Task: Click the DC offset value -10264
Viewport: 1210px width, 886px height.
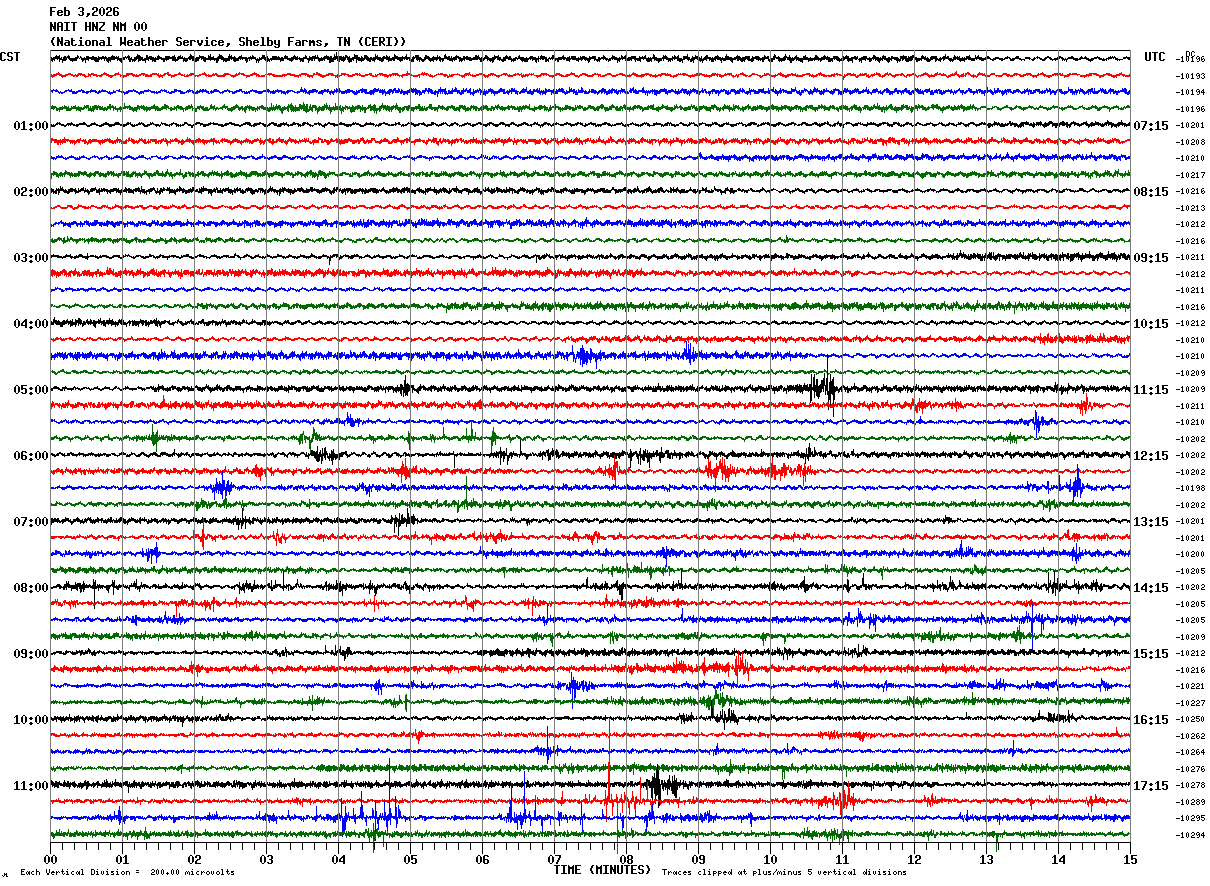Action: [1191, 752]
